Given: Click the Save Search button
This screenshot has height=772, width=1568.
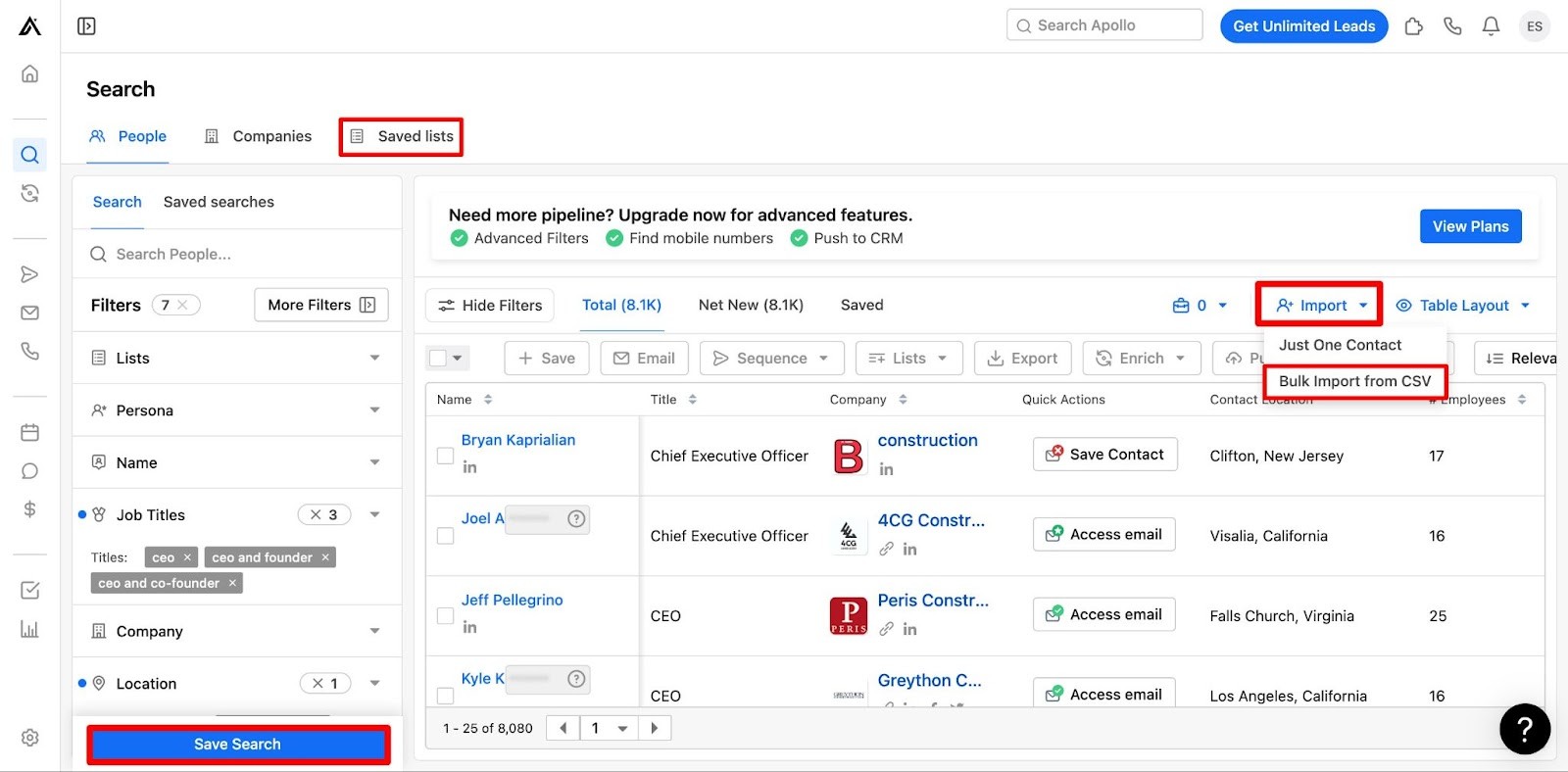Looking at the screenshot, I should [237, 745].
